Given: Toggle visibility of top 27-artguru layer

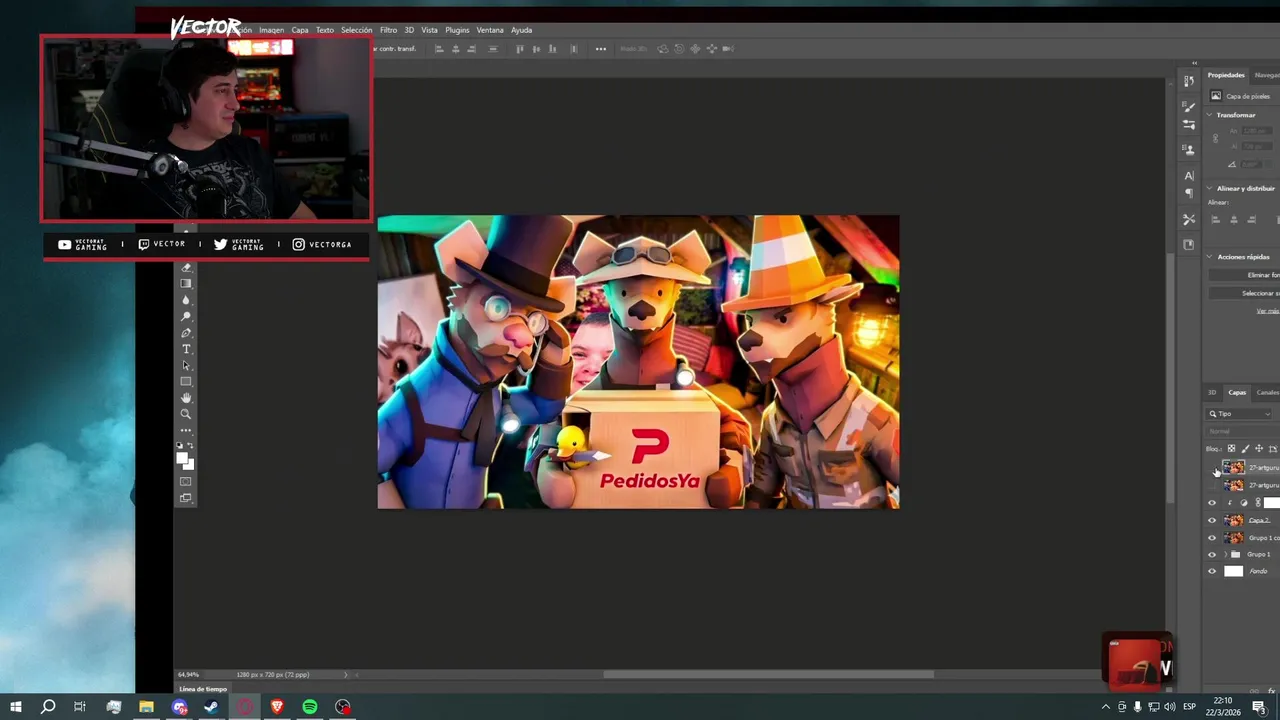Looking at the screenshot, I should 1213,468.
